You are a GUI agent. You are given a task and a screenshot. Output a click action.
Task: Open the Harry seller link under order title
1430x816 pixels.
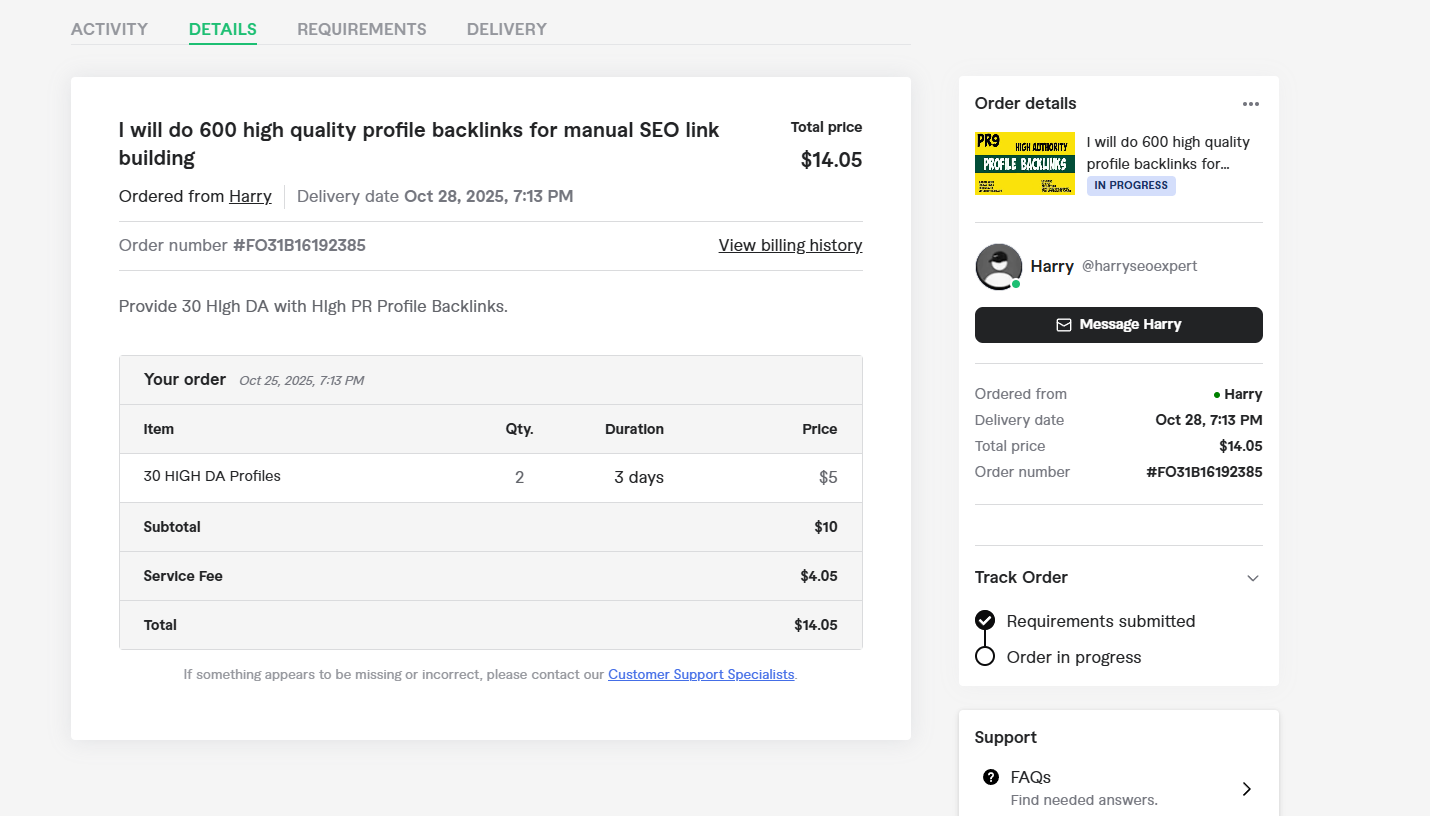click(250, 197)
